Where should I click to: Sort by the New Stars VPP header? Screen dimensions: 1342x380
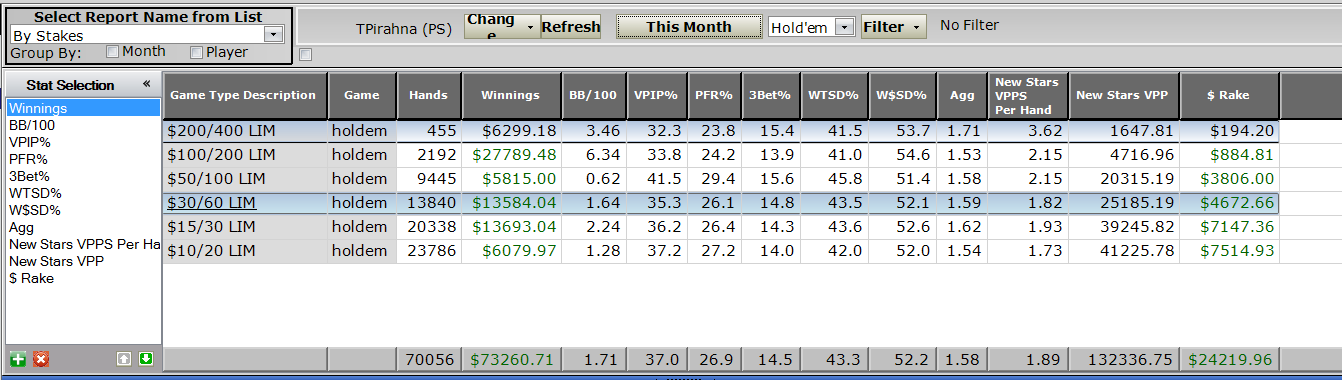[1123, 95]
